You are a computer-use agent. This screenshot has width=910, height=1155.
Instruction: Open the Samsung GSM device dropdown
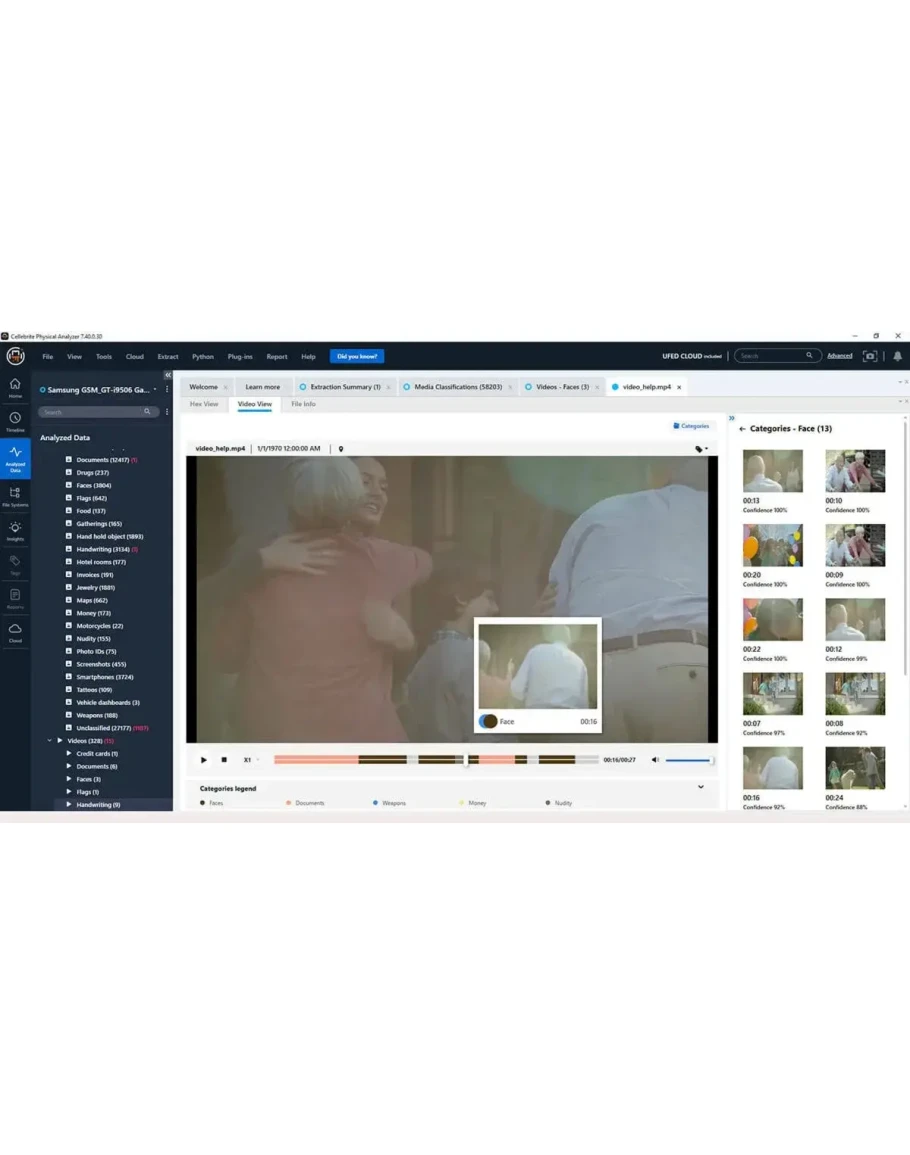(155, 390)
